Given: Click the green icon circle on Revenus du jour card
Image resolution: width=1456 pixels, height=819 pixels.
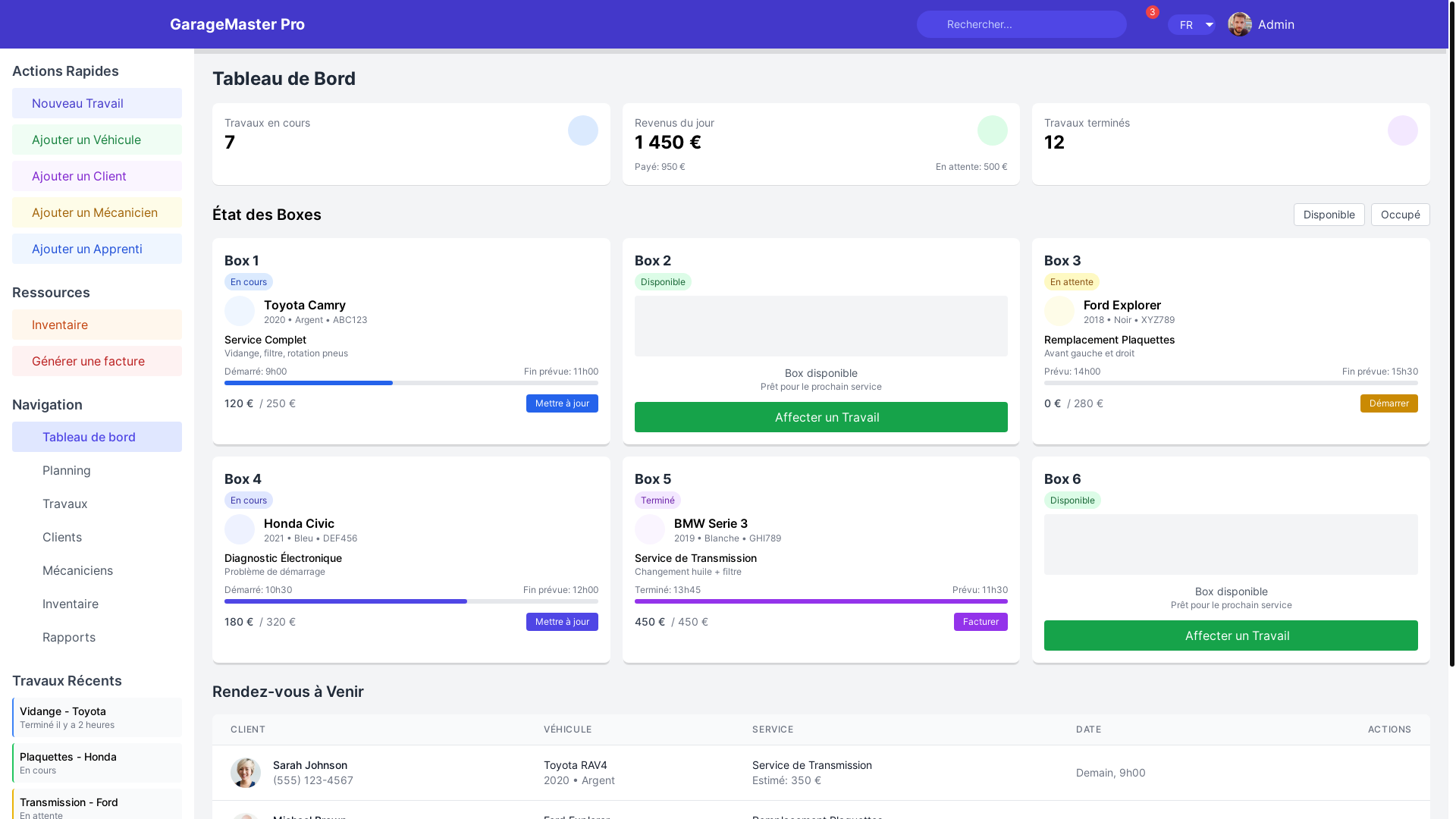Looking at the screenshot, I should click(993, 130).
